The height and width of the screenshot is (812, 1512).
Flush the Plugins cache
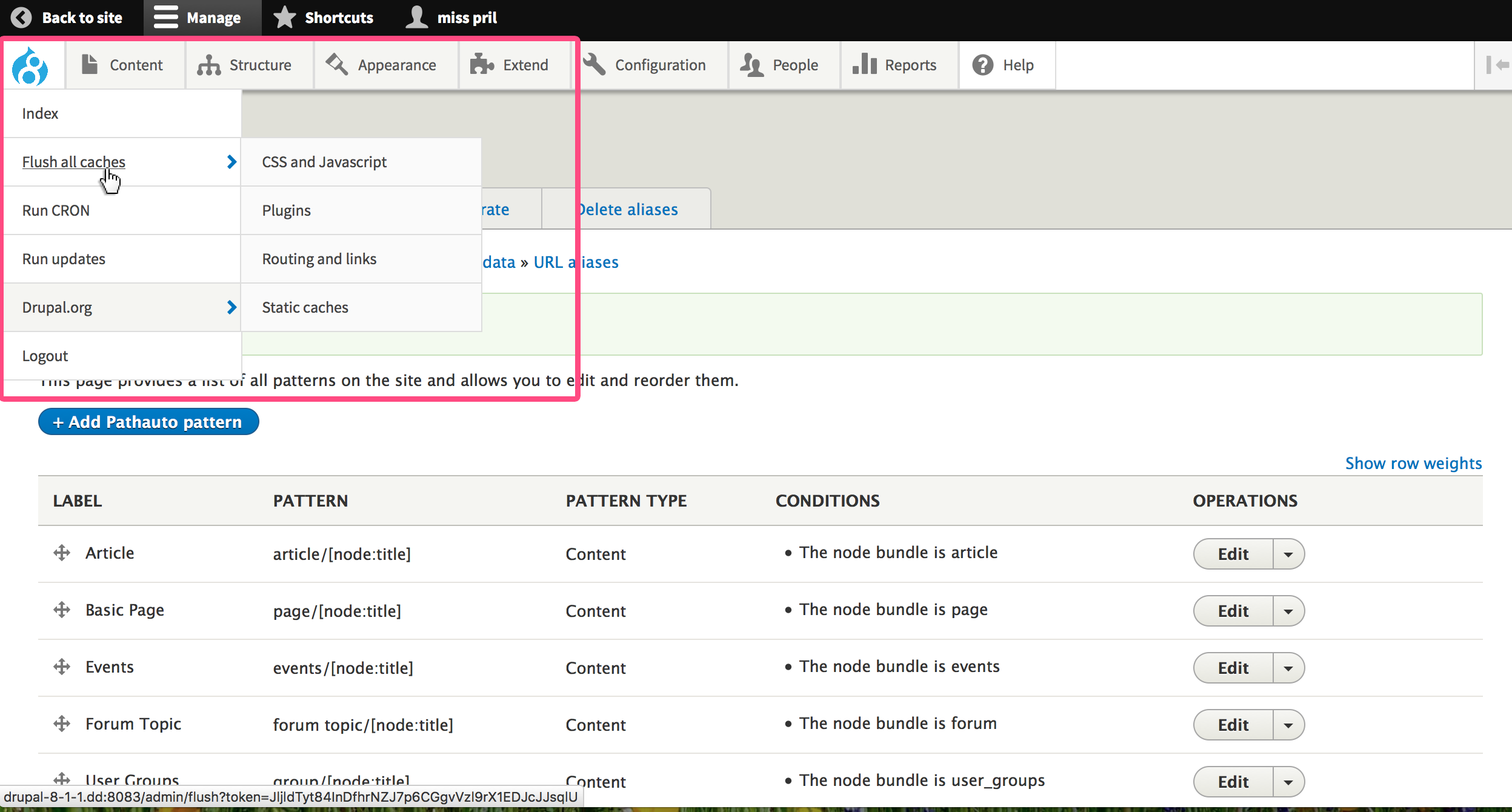(x=361, y=210)
